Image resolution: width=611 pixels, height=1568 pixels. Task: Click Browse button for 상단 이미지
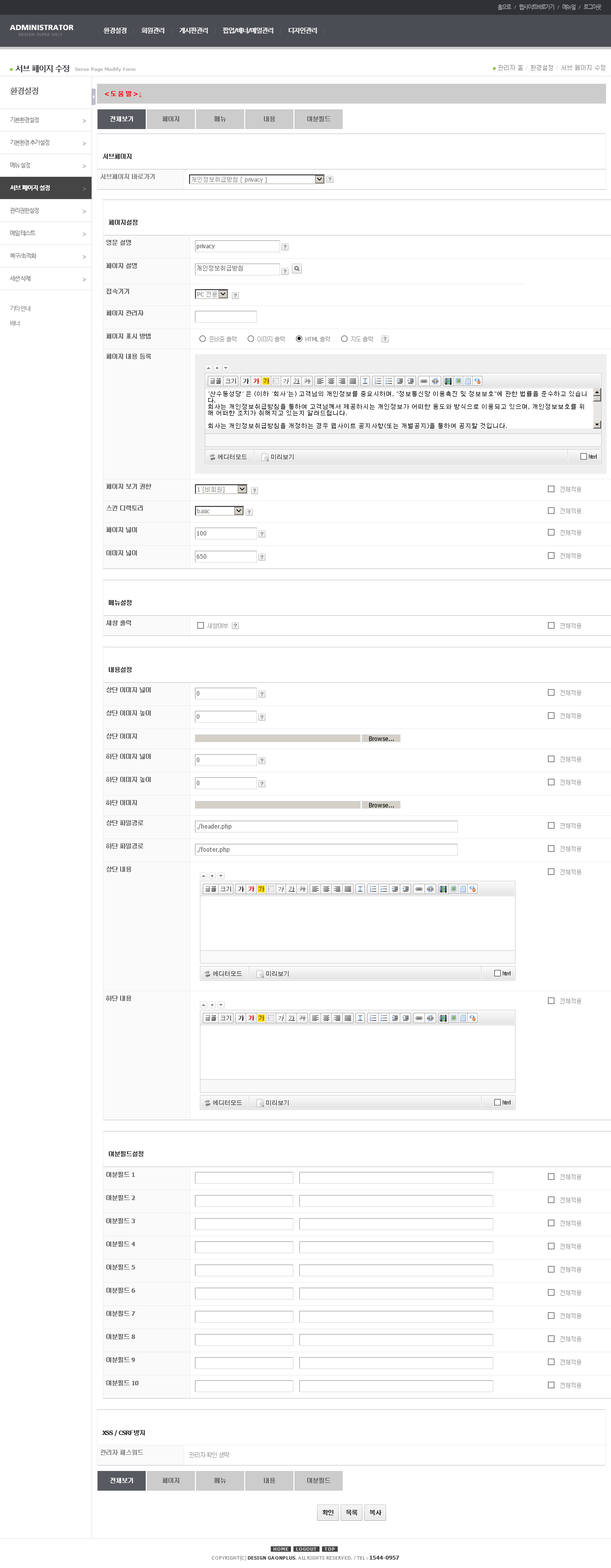pyautogui.click(x=381, y=738)
